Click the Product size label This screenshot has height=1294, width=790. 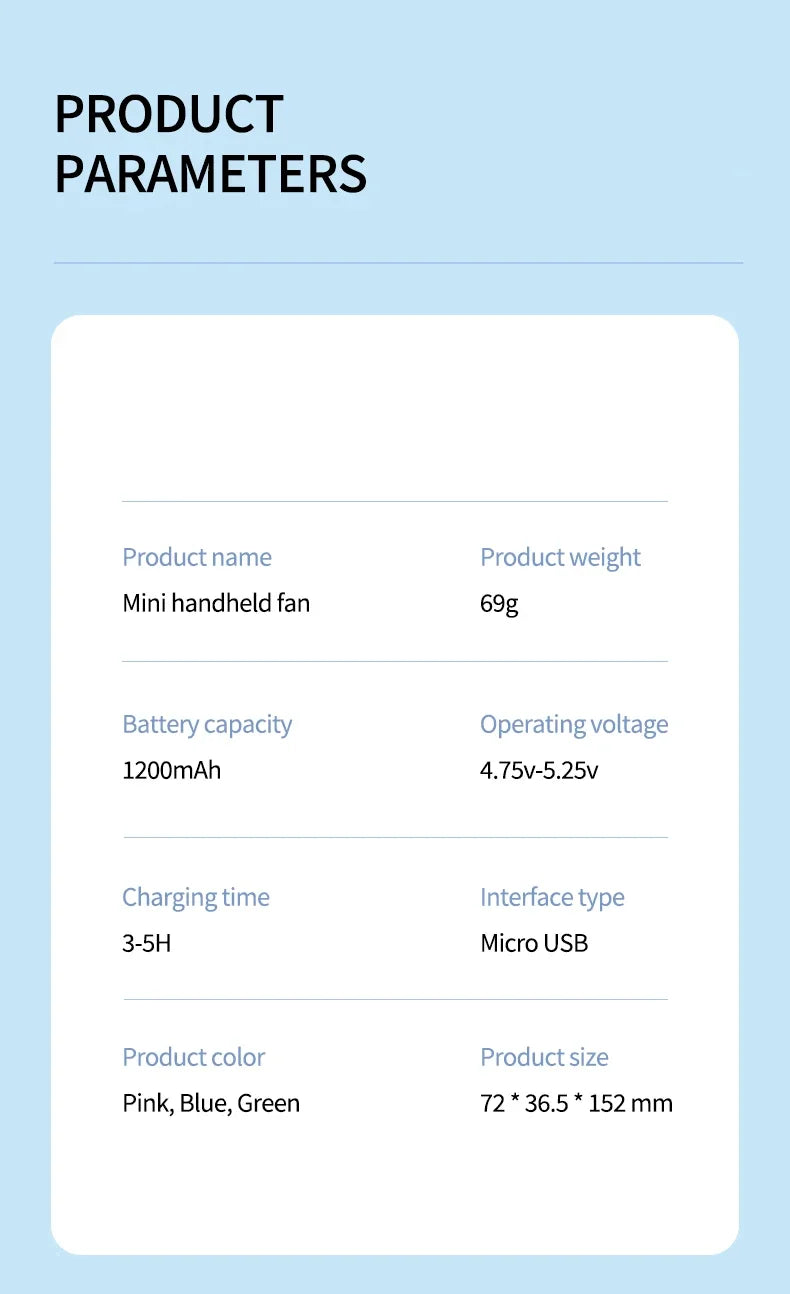(544, 1057)
